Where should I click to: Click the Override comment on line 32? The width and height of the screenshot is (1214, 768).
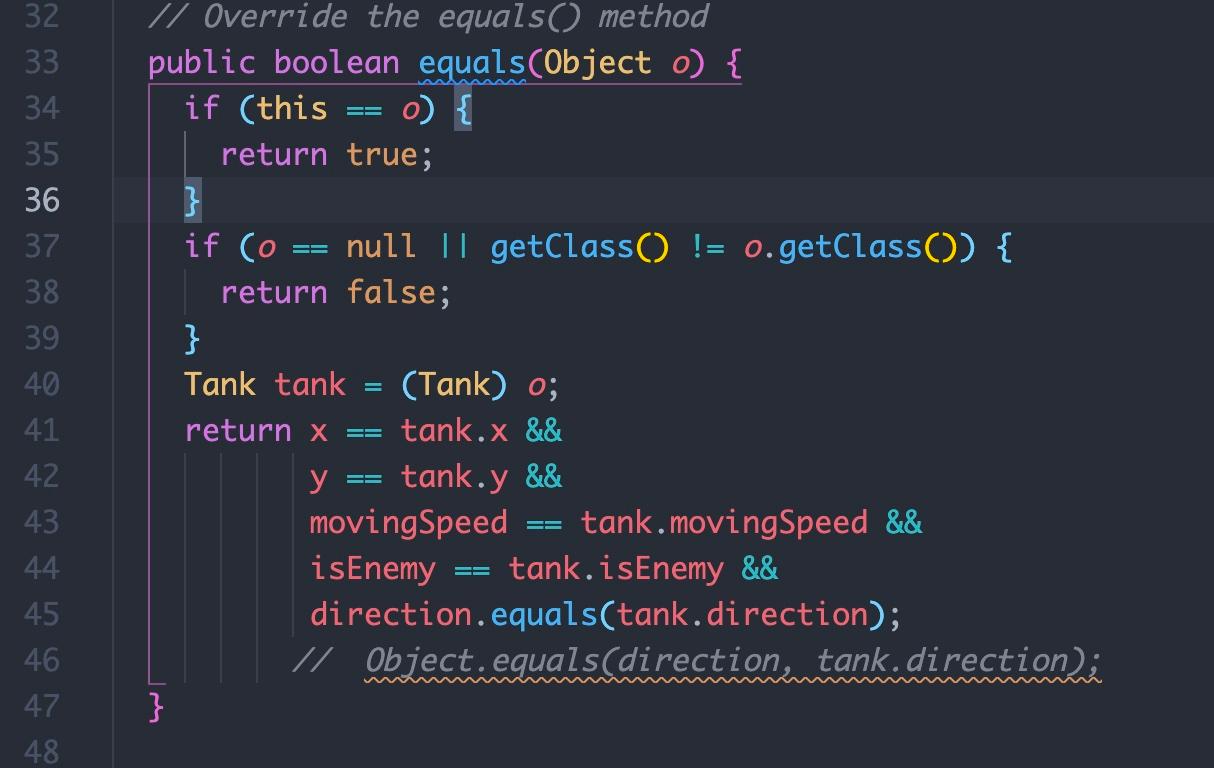(428, 16)
